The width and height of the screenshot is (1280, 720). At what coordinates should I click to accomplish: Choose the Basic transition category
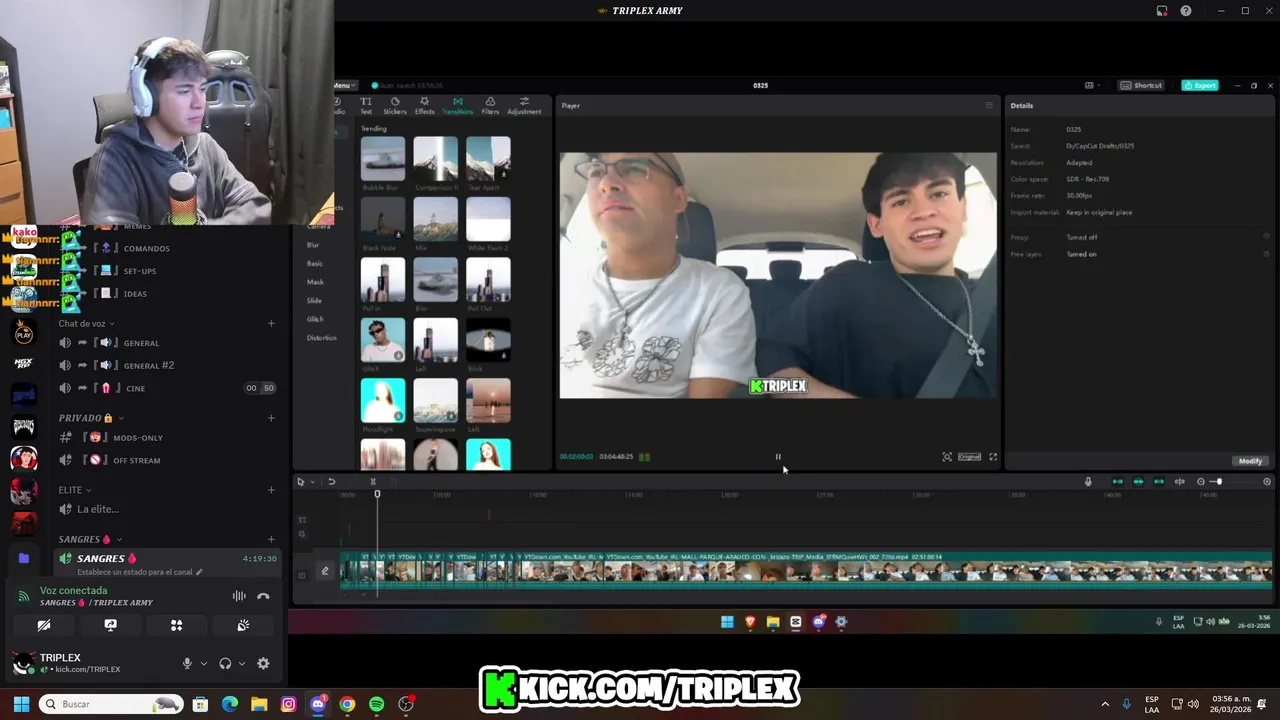click(314, 263)
